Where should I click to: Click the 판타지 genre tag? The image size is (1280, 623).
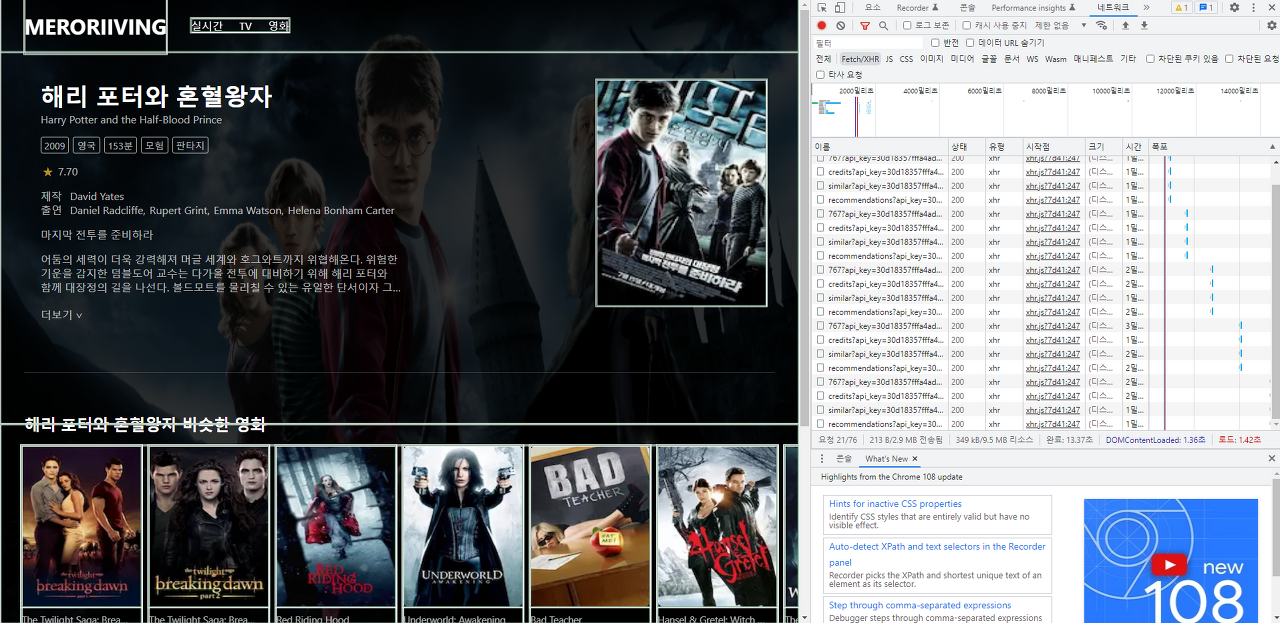189,145
